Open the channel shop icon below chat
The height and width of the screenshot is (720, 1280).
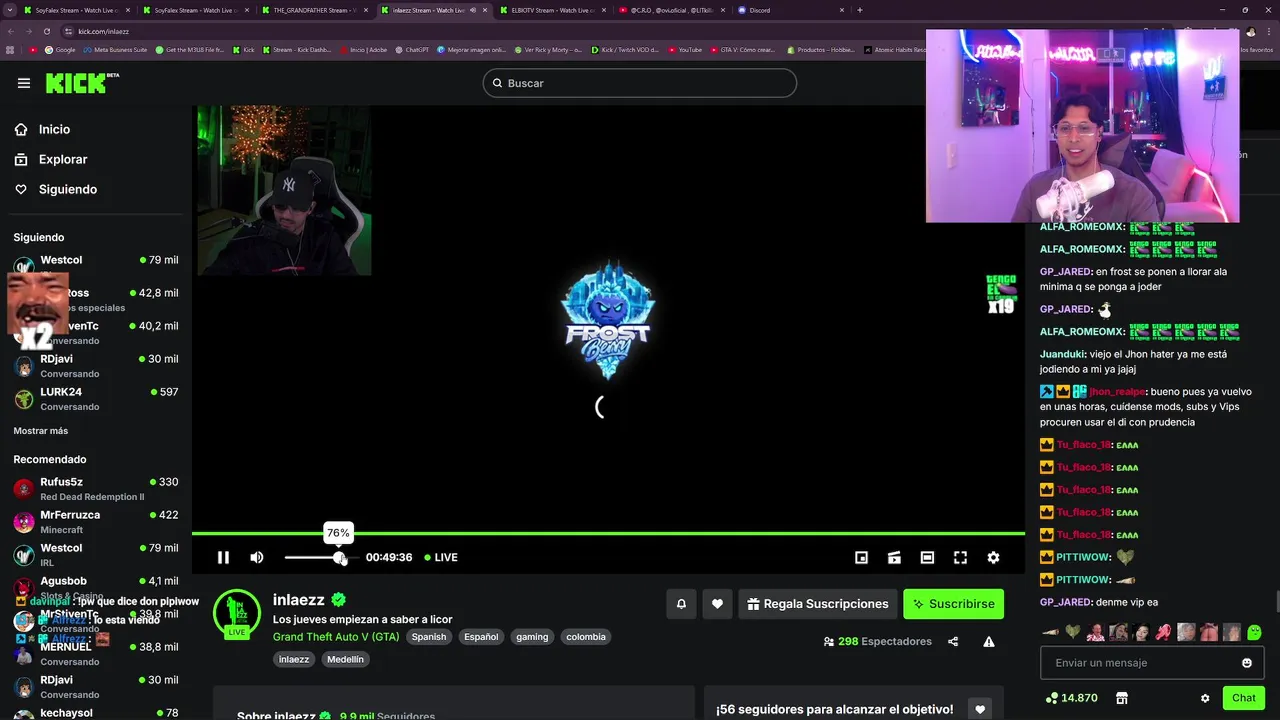1122,698
